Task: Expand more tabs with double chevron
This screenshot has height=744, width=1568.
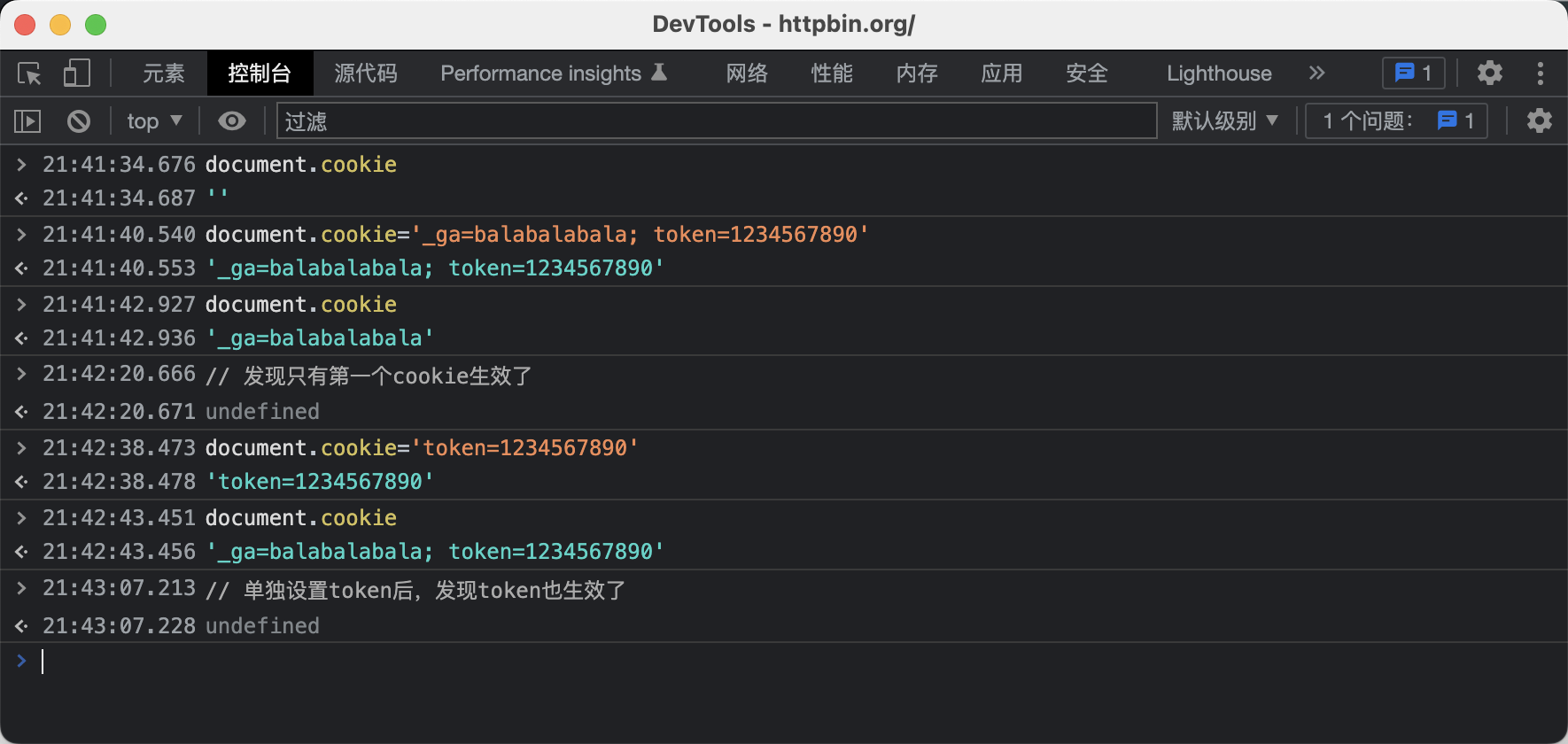Action: (x=1317, y=74)
